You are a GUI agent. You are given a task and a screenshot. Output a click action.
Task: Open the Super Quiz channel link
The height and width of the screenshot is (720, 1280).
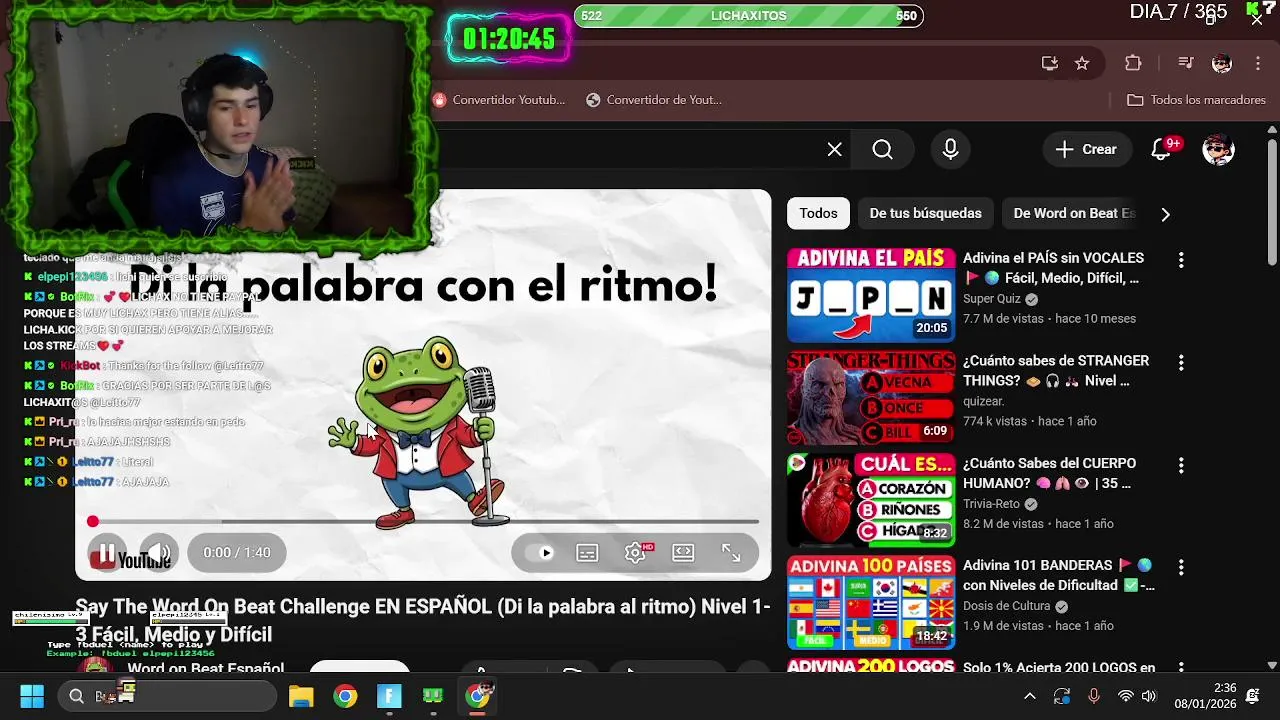point(991,299)
